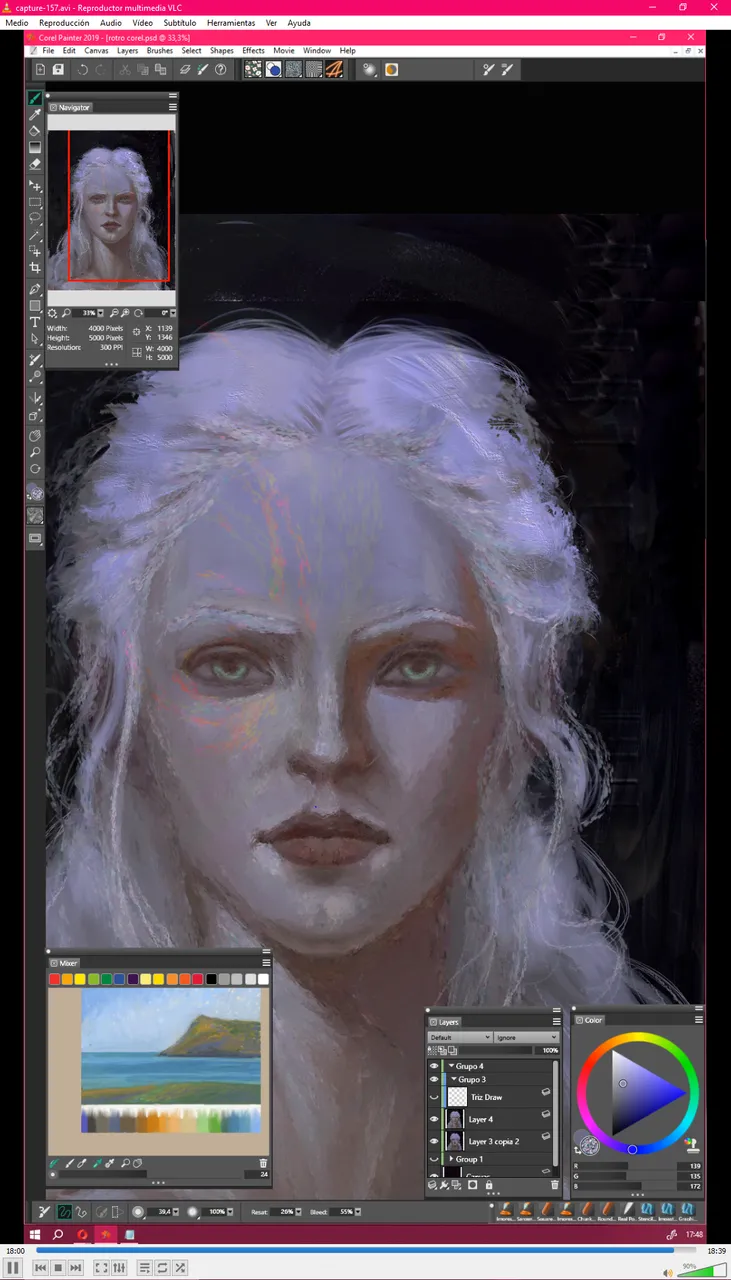
Task: Stop VLC playback
Action: click(x=58, y=1267)
